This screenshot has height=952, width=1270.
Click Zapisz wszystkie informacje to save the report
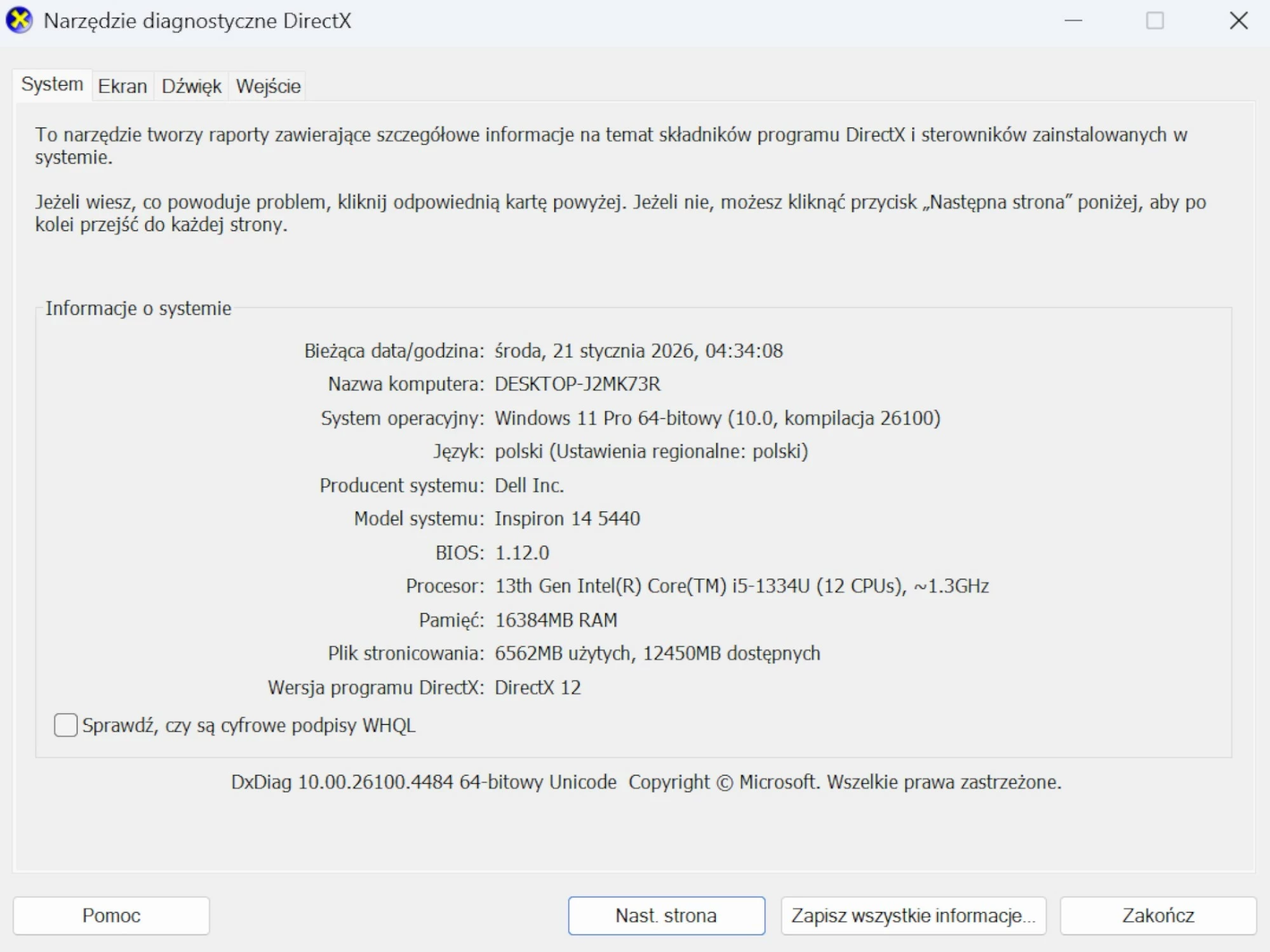912,915
